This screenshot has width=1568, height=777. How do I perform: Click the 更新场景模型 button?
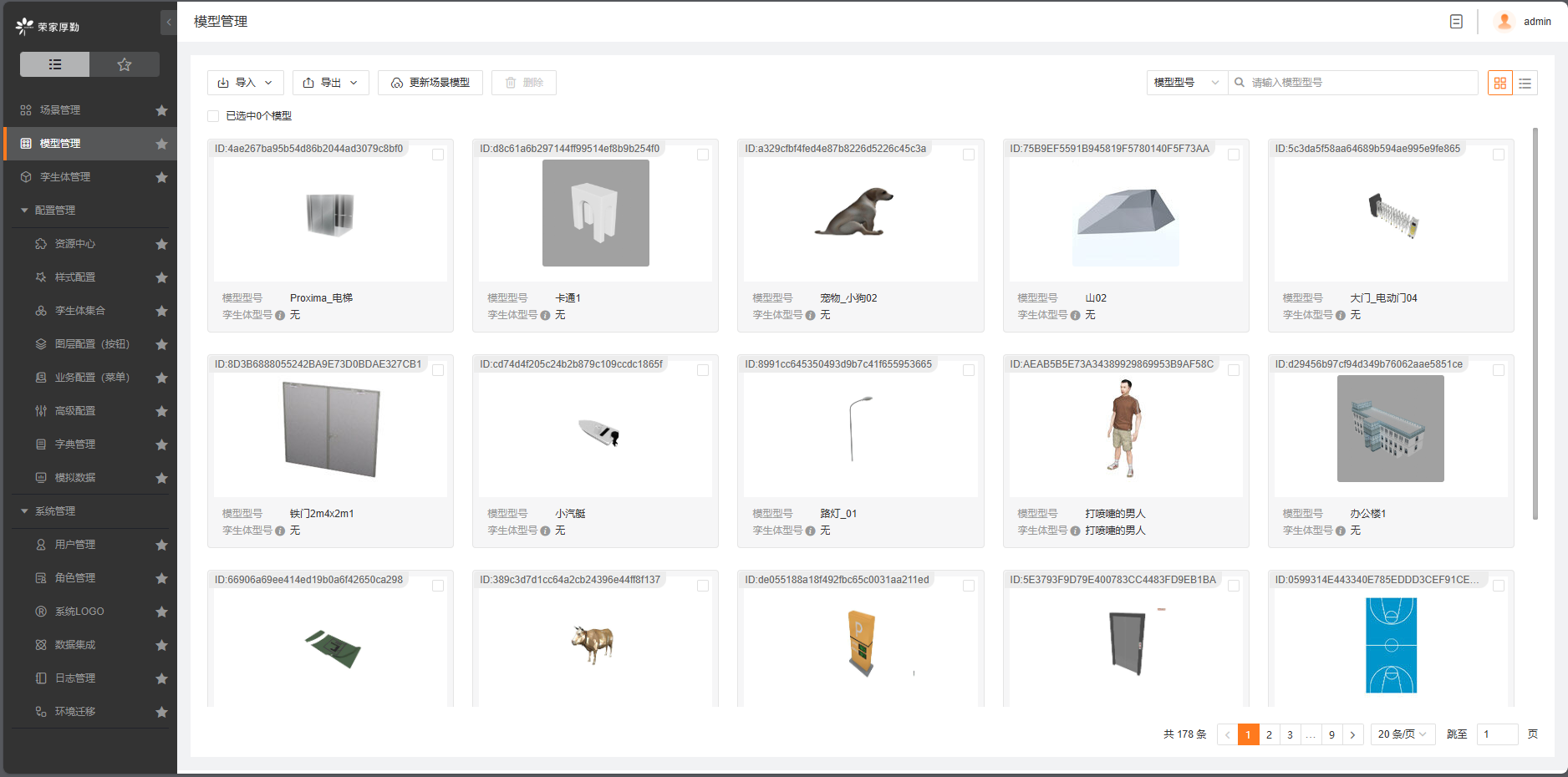(x=430, y=83)
